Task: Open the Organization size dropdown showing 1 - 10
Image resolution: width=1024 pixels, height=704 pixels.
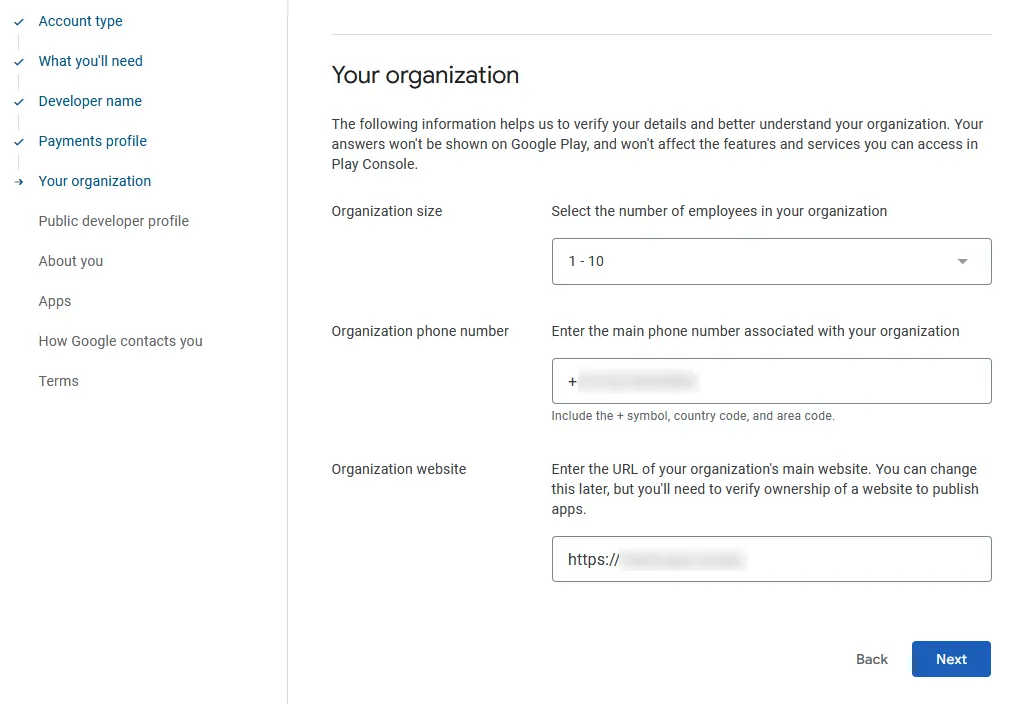Action: pyautogui.click(x=770, y=261)
